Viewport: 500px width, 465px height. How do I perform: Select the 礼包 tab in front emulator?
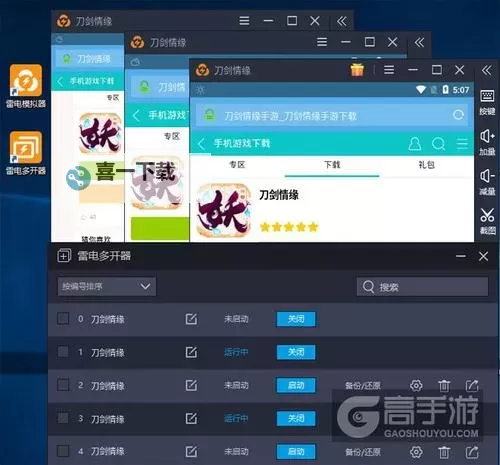coord(426,165)
